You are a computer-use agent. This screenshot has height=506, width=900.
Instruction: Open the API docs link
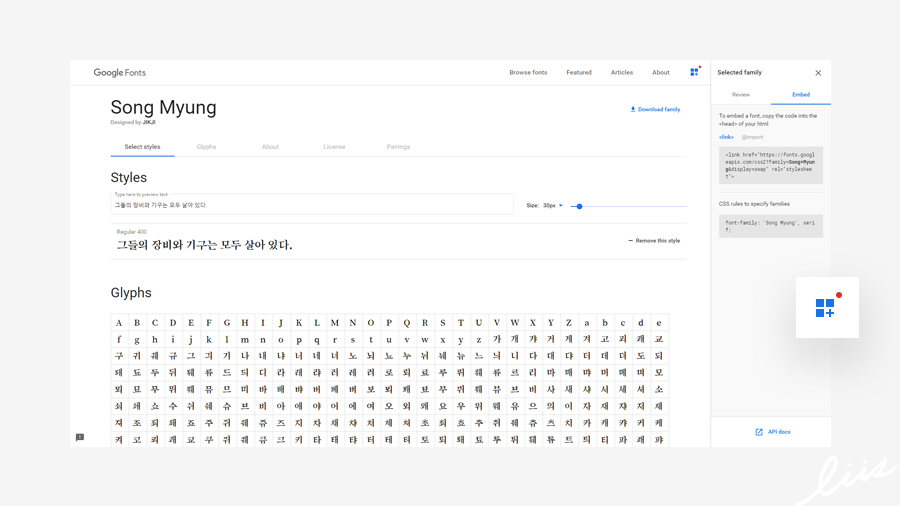pyautogui.click(x=773, y=432)
